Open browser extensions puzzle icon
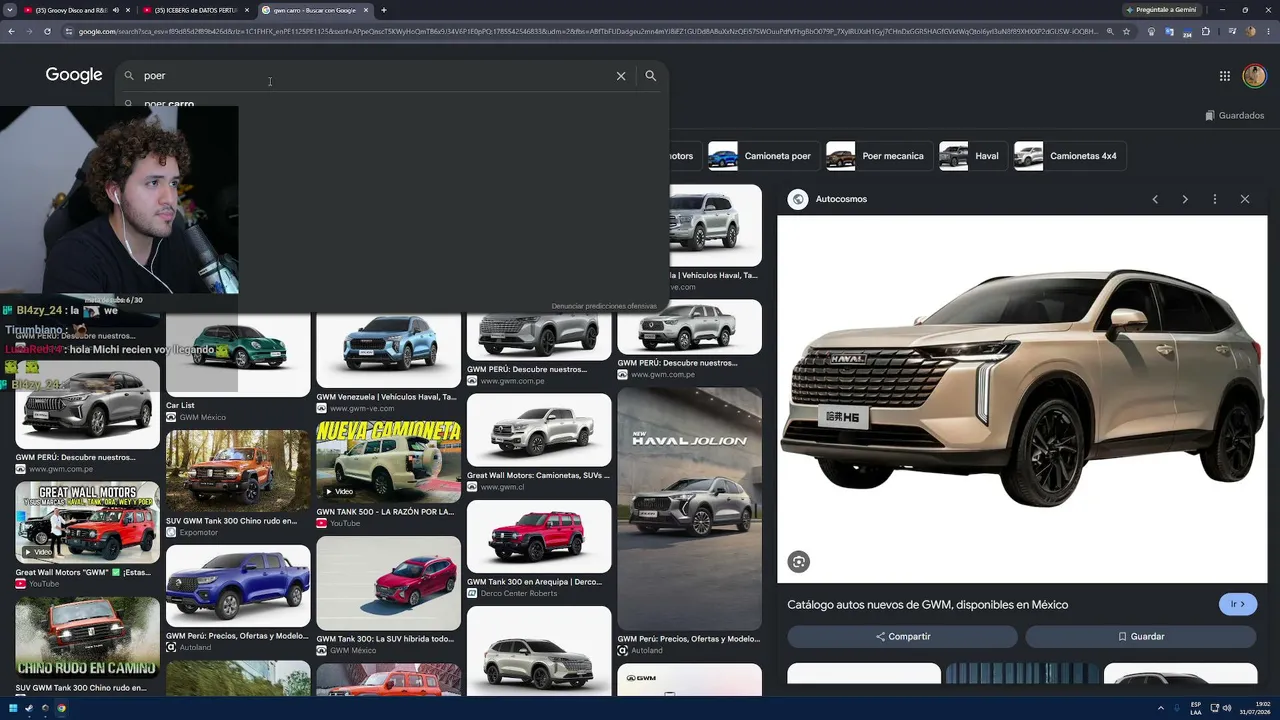 1205,31
